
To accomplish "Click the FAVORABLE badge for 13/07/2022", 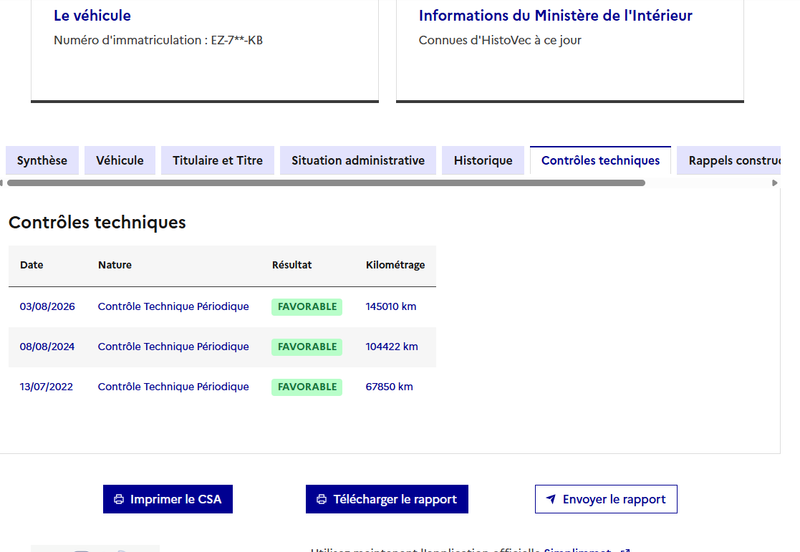I will [307, 387].
